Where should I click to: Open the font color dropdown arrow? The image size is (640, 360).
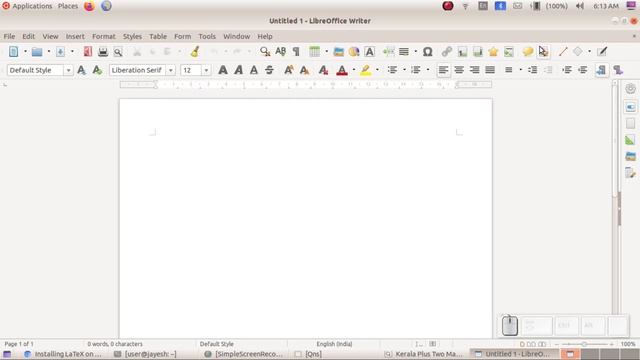click(x=353, y=70)
